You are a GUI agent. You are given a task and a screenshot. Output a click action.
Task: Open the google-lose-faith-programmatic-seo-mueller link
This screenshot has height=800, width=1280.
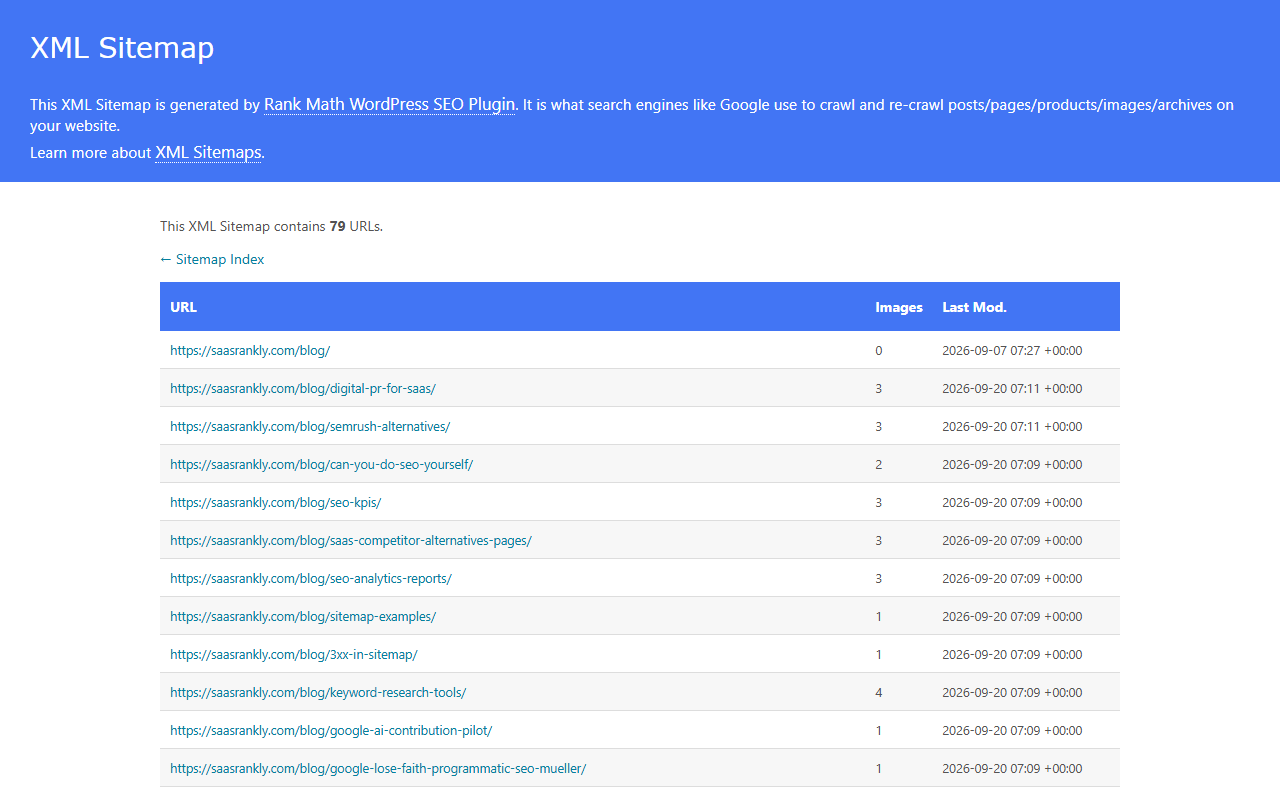pyautogui.click(x=378, y=768)
